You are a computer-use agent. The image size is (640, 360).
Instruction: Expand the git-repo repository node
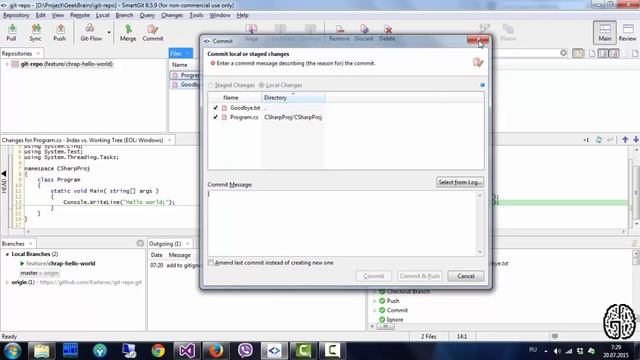point(7,64)
